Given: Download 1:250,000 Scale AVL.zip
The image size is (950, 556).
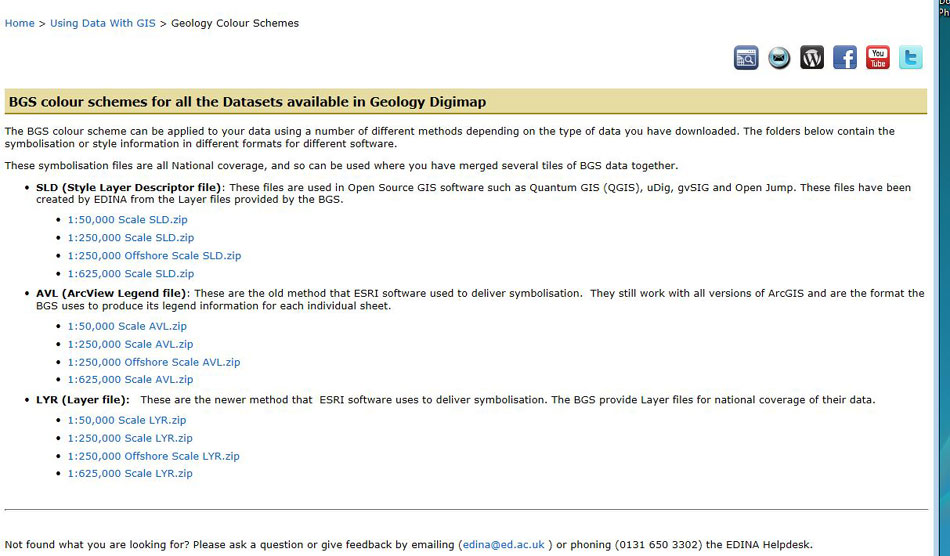Looking at the screenshot, I should coord(130,344).
